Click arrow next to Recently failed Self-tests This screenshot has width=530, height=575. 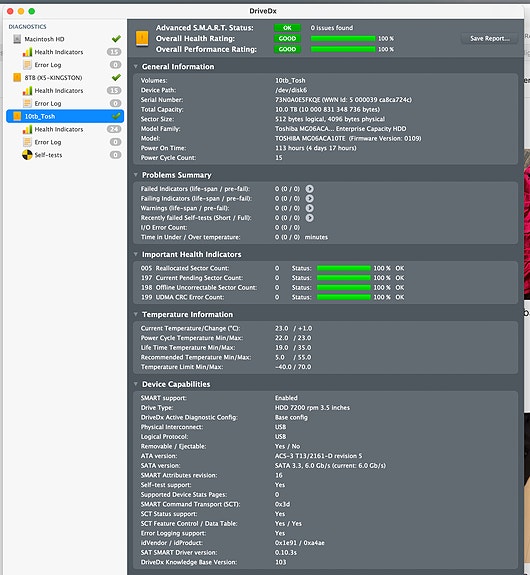[310, 218]
